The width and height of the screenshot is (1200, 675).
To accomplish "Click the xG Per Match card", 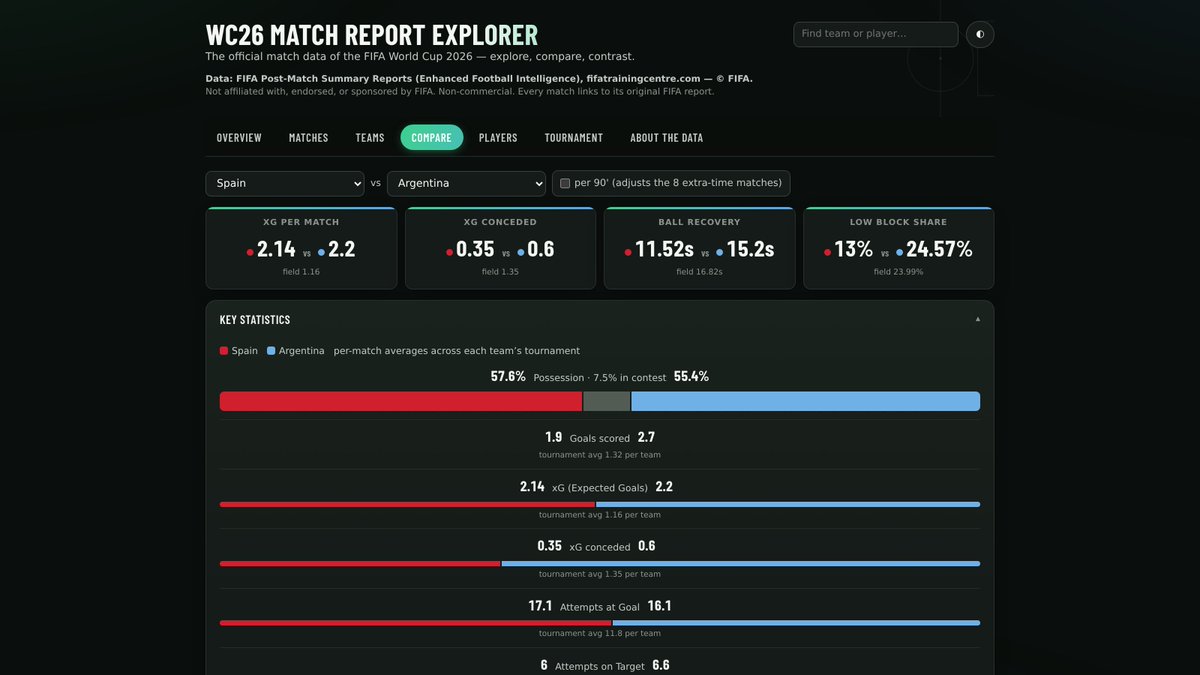I will [301, 249].
